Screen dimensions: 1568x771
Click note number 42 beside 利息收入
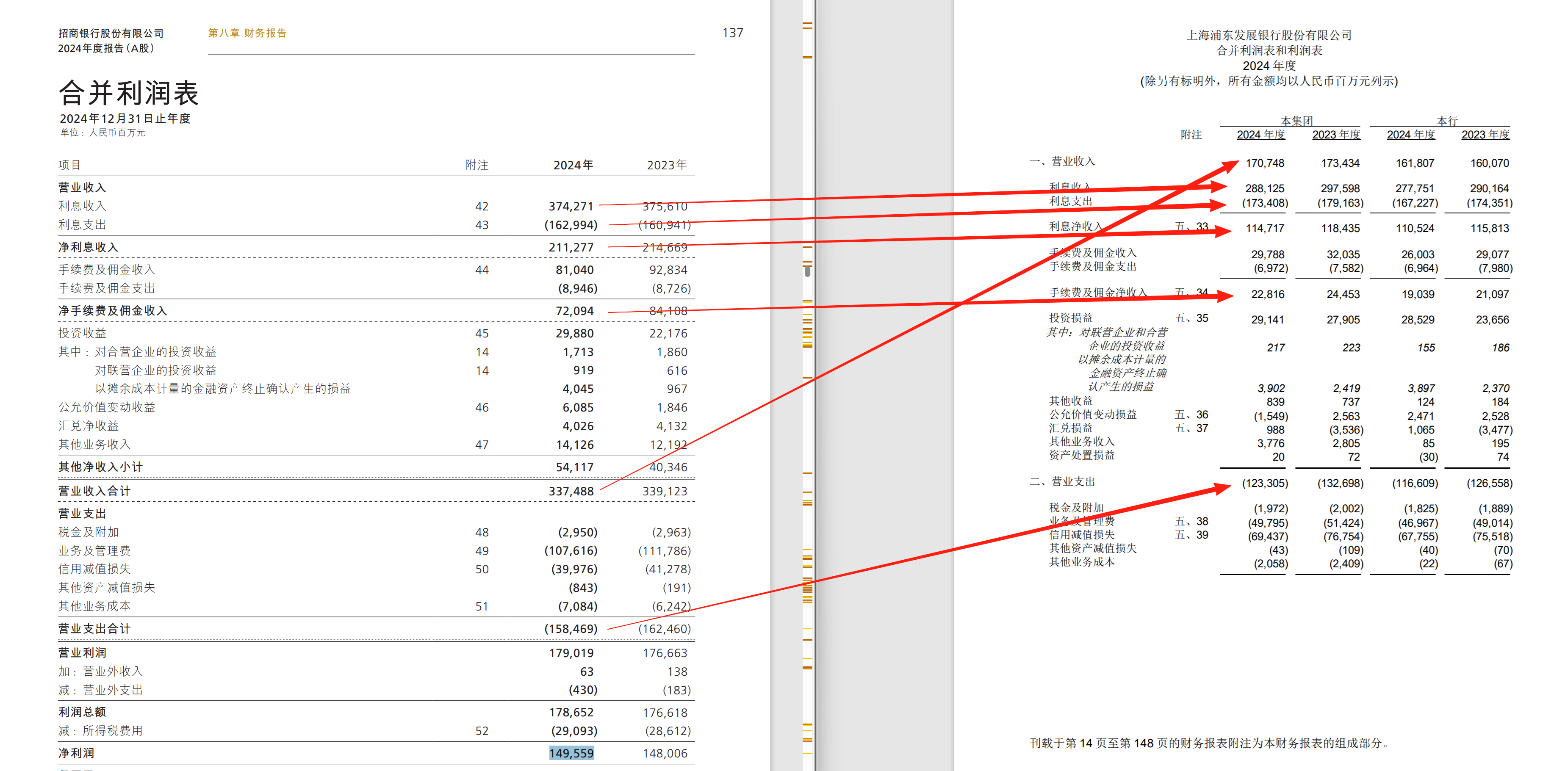[482, 206]
